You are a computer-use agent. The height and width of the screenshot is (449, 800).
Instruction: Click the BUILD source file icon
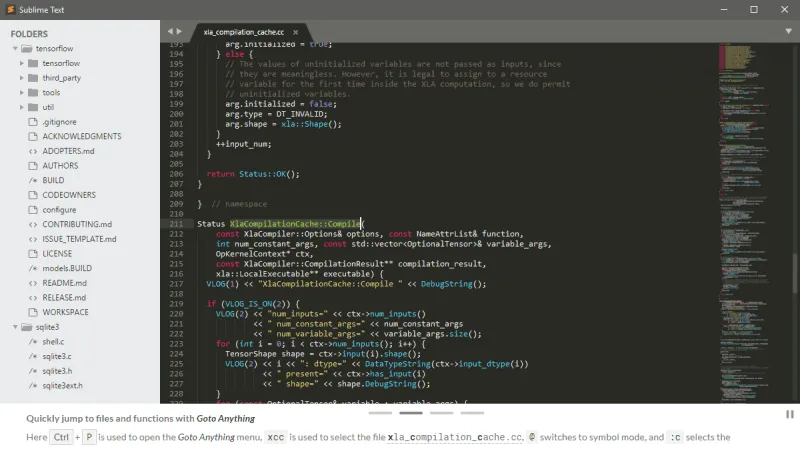click(33, 180)
